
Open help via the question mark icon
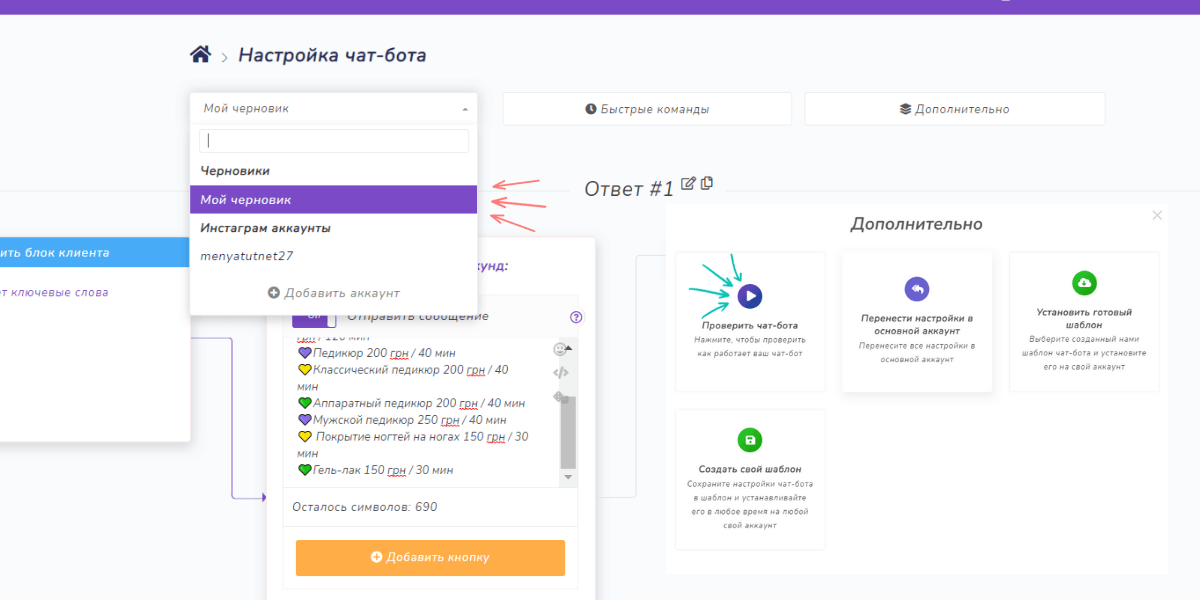click(577, 316)
